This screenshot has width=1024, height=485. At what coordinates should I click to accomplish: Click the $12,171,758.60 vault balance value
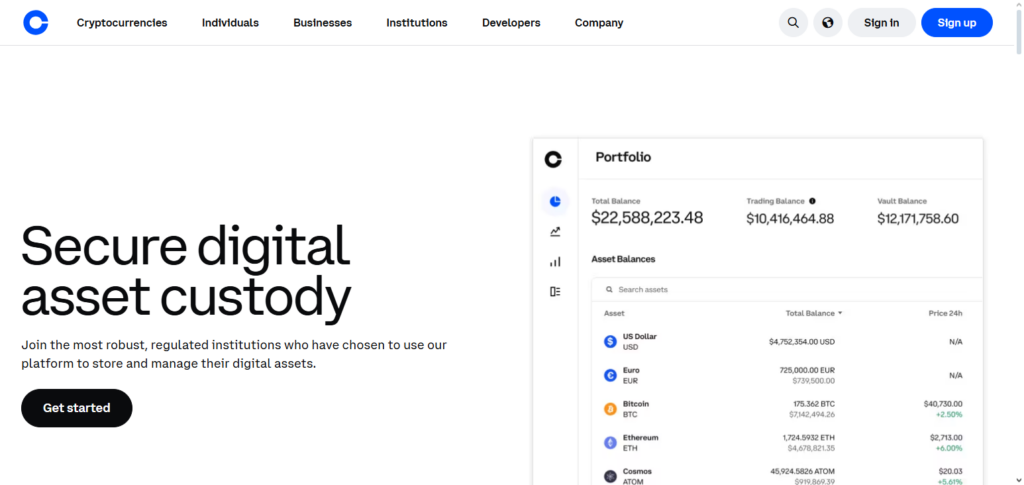click(918, 219)
